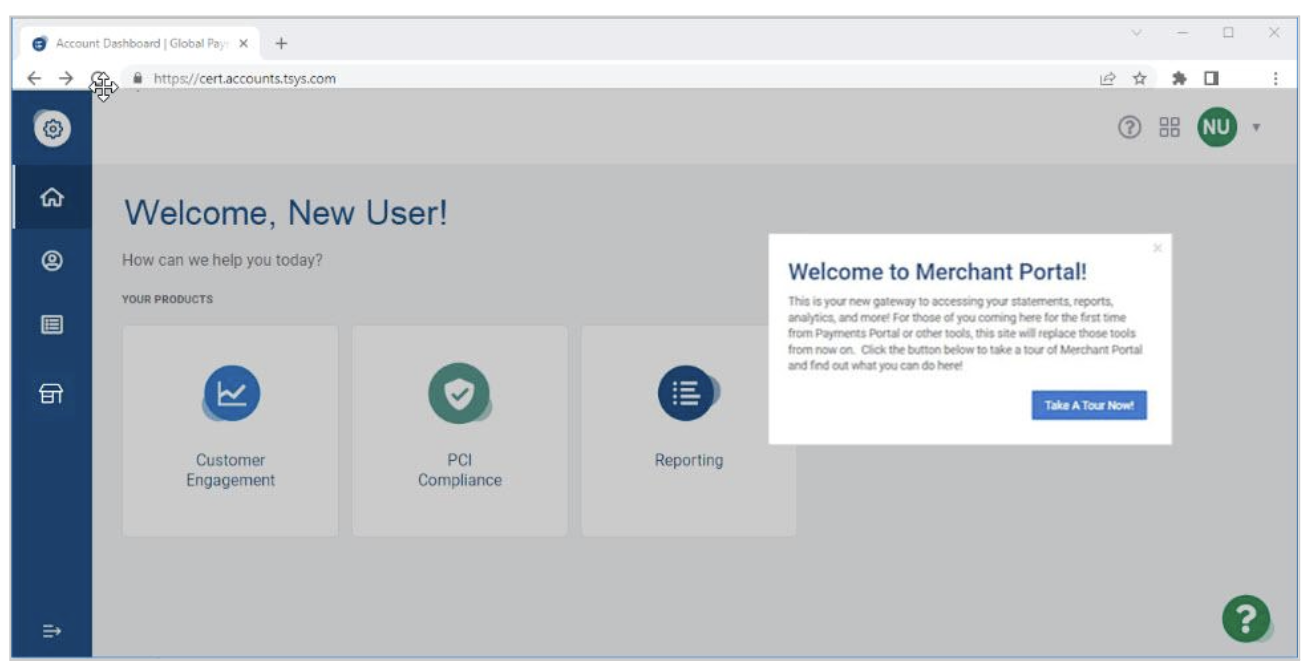Open the statements list sidebar icon

tap(51, 325)
